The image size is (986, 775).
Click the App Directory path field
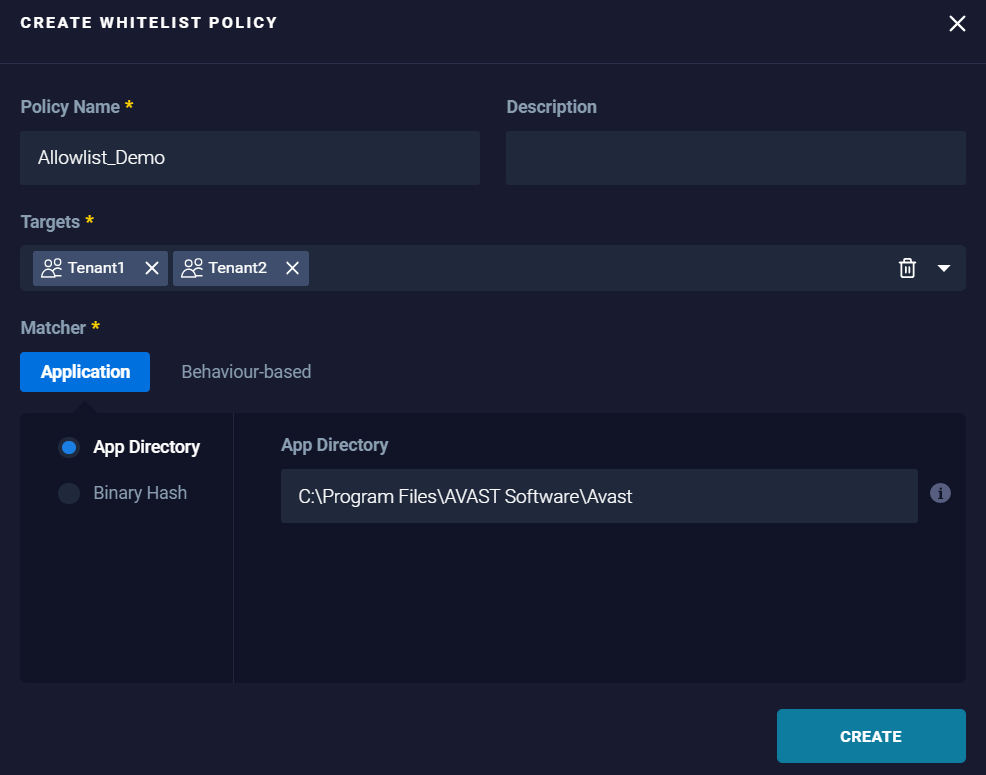(x=598, y=495)
